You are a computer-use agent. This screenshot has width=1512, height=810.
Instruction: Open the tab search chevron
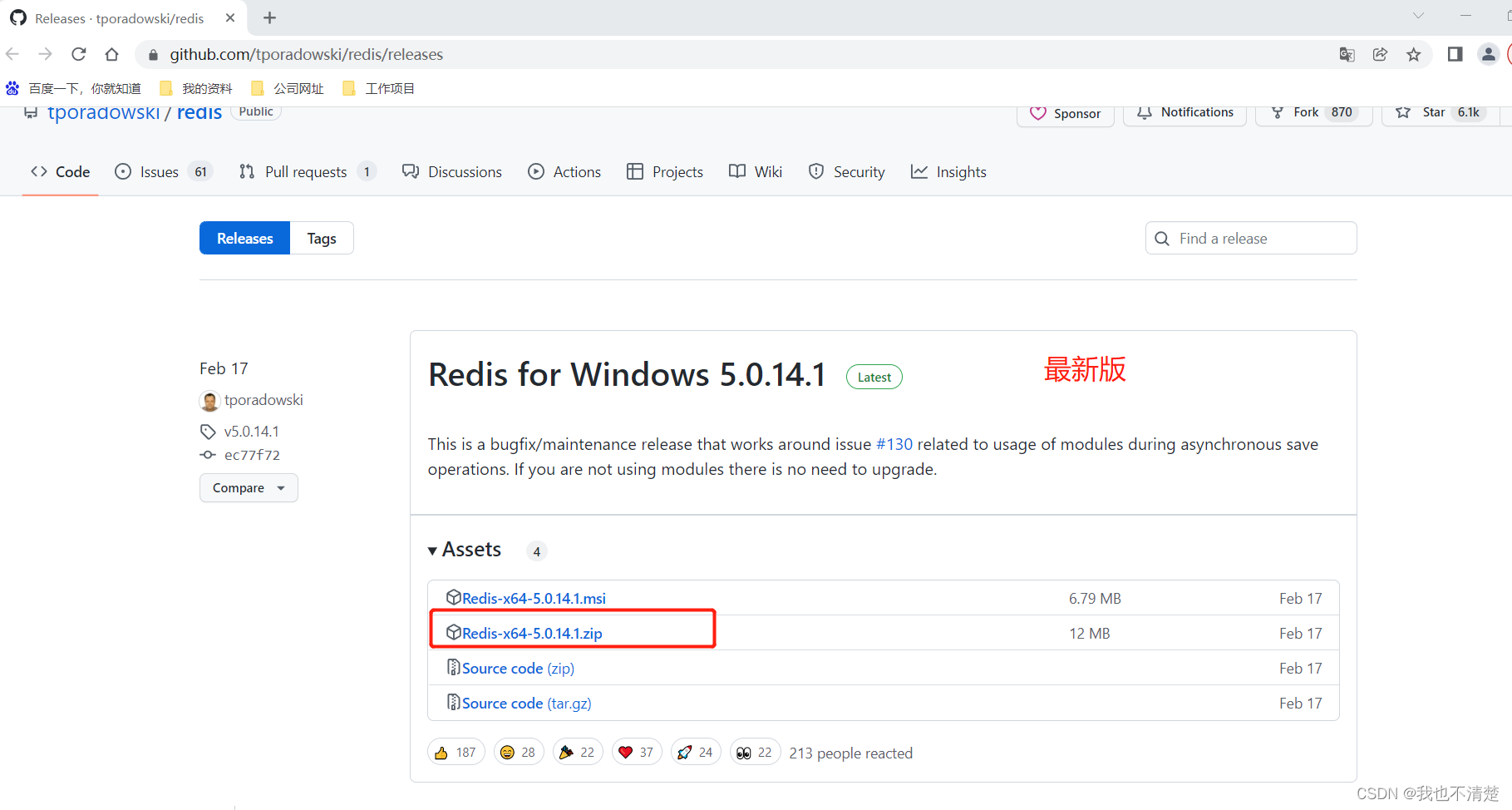pos(1418,16)
